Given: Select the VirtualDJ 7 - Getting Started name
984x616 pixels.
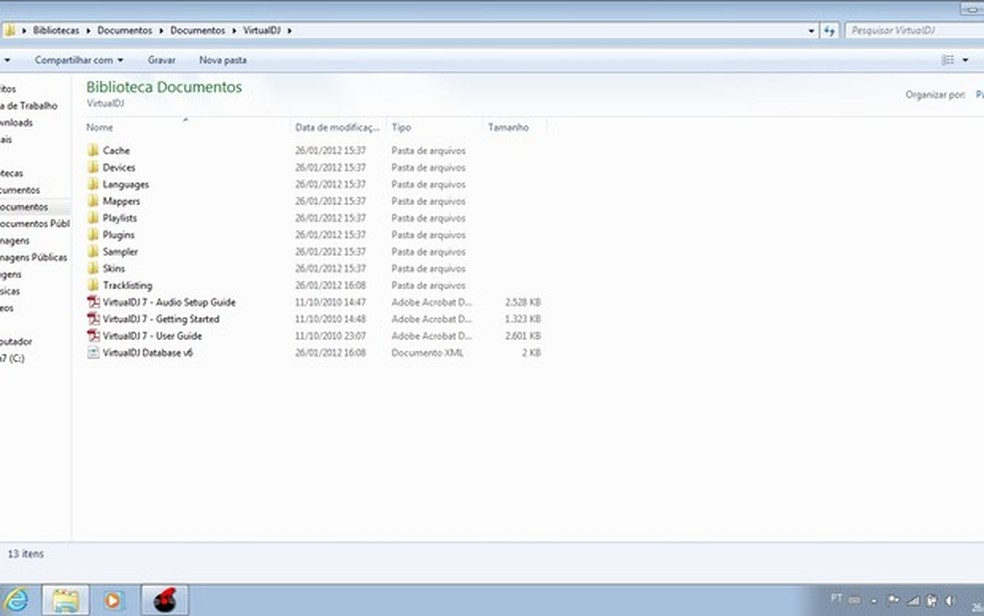Looking at the screenshot, I should (x=161, y=319).
